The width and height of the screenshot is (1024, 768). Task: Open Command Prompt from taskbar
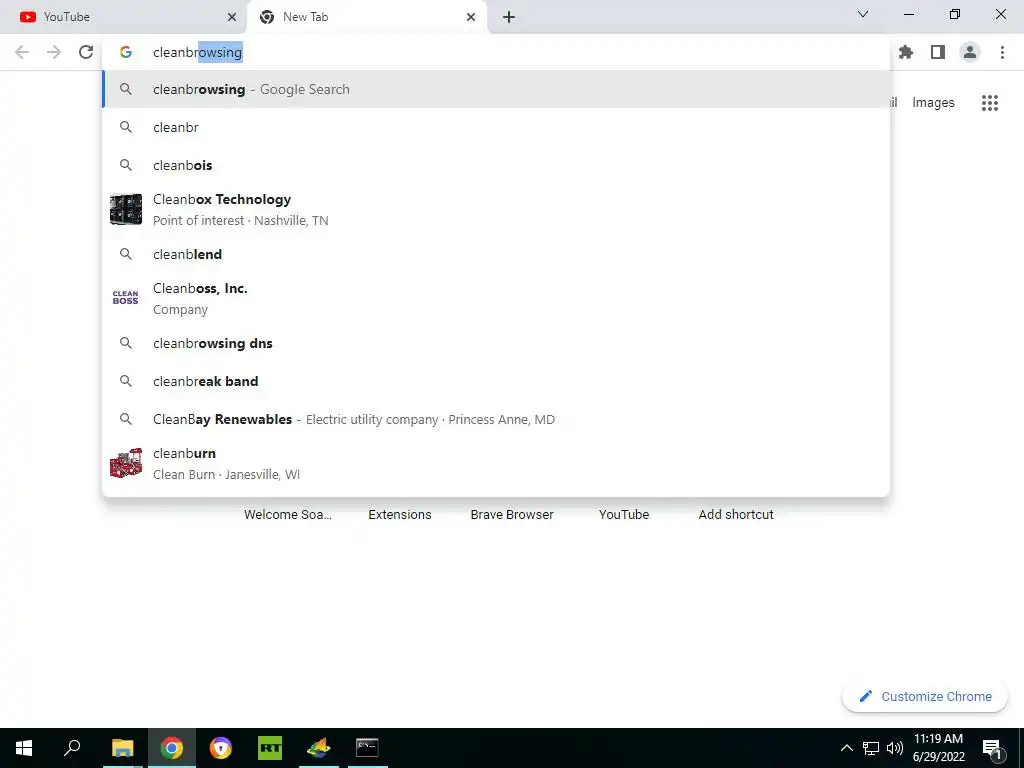(x=367, y=748)
